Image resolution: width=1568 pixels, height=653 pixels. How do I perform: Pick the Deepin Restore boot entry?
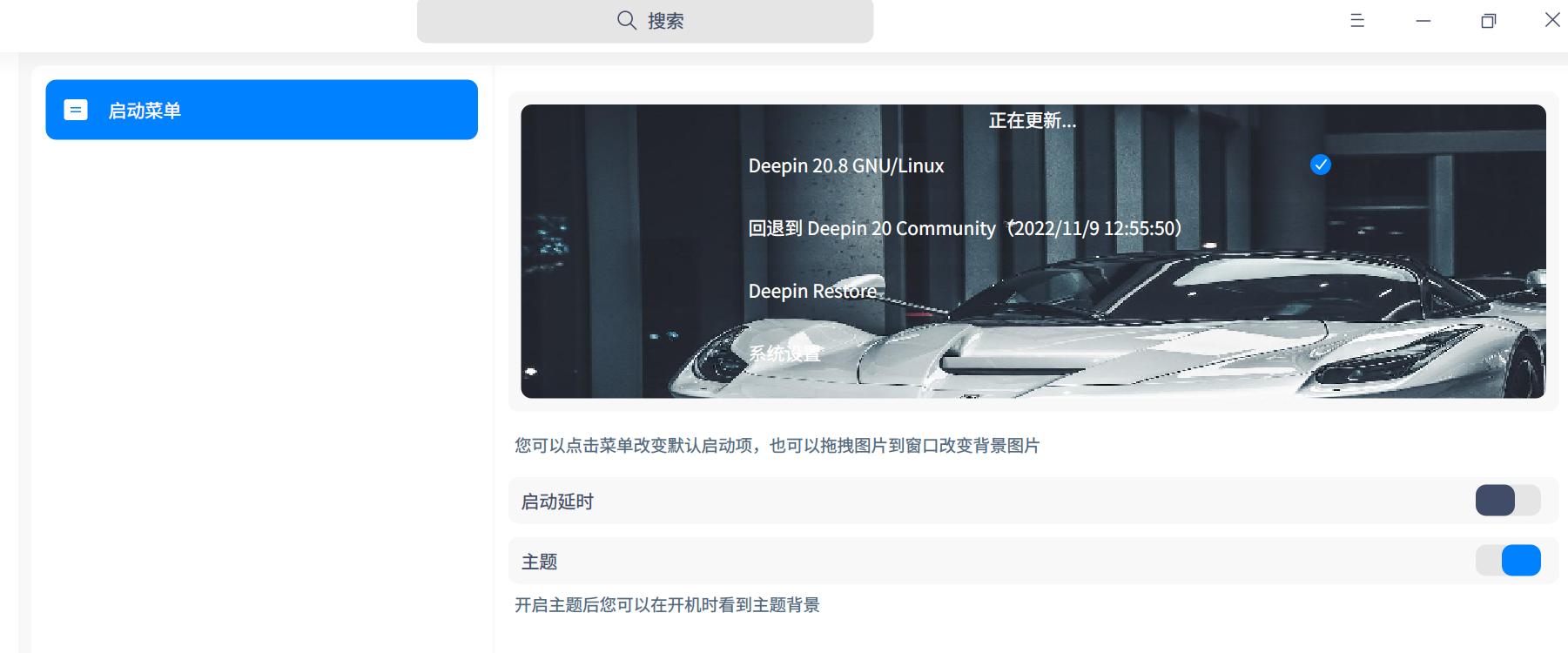click(x=812, y=291)
